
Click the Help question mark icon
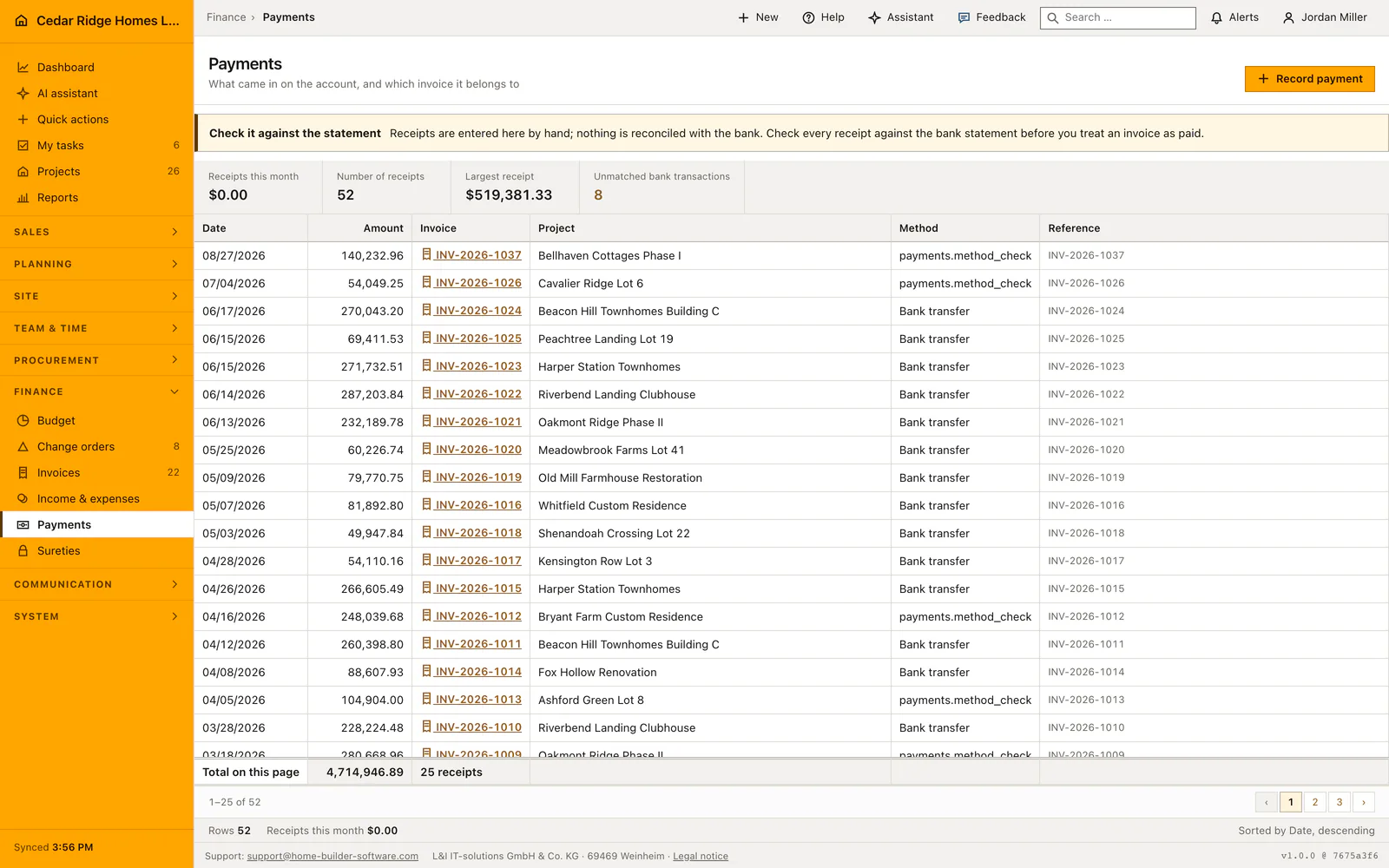pyautogui.click(x=808, y=17)
